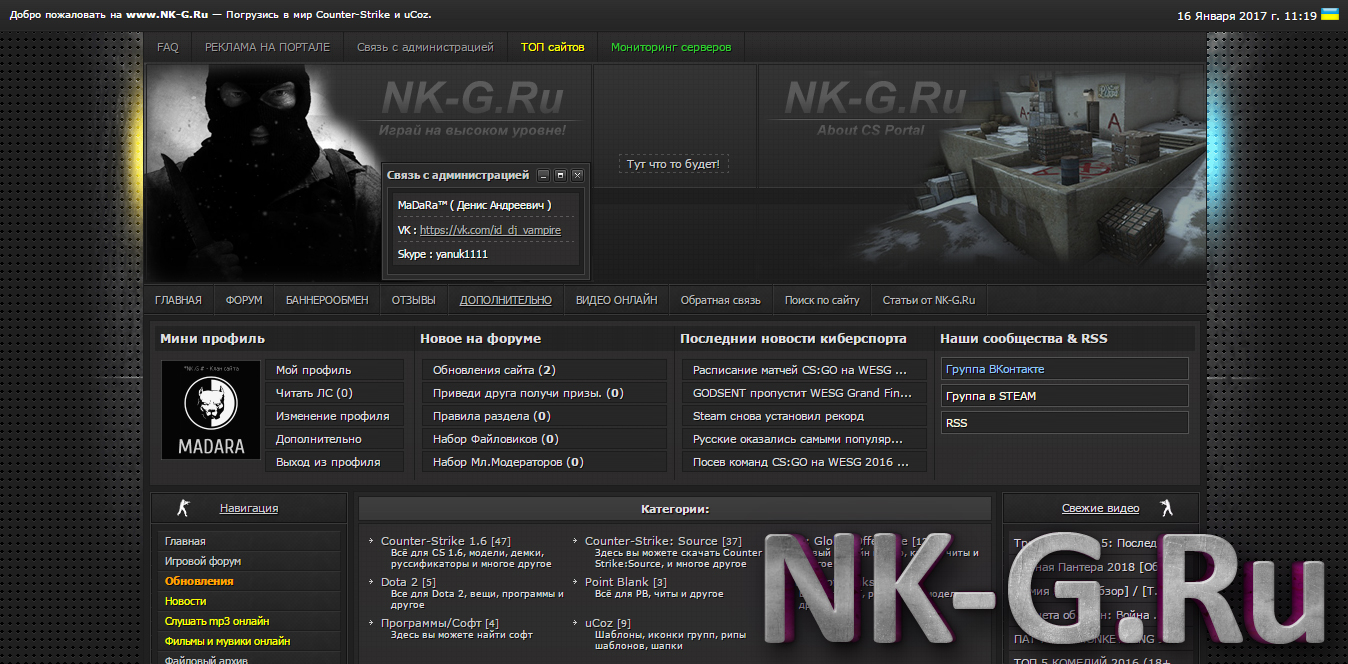
Task: Open БАННЕРООБМЕН navigation item
Action: pos(327,300)
